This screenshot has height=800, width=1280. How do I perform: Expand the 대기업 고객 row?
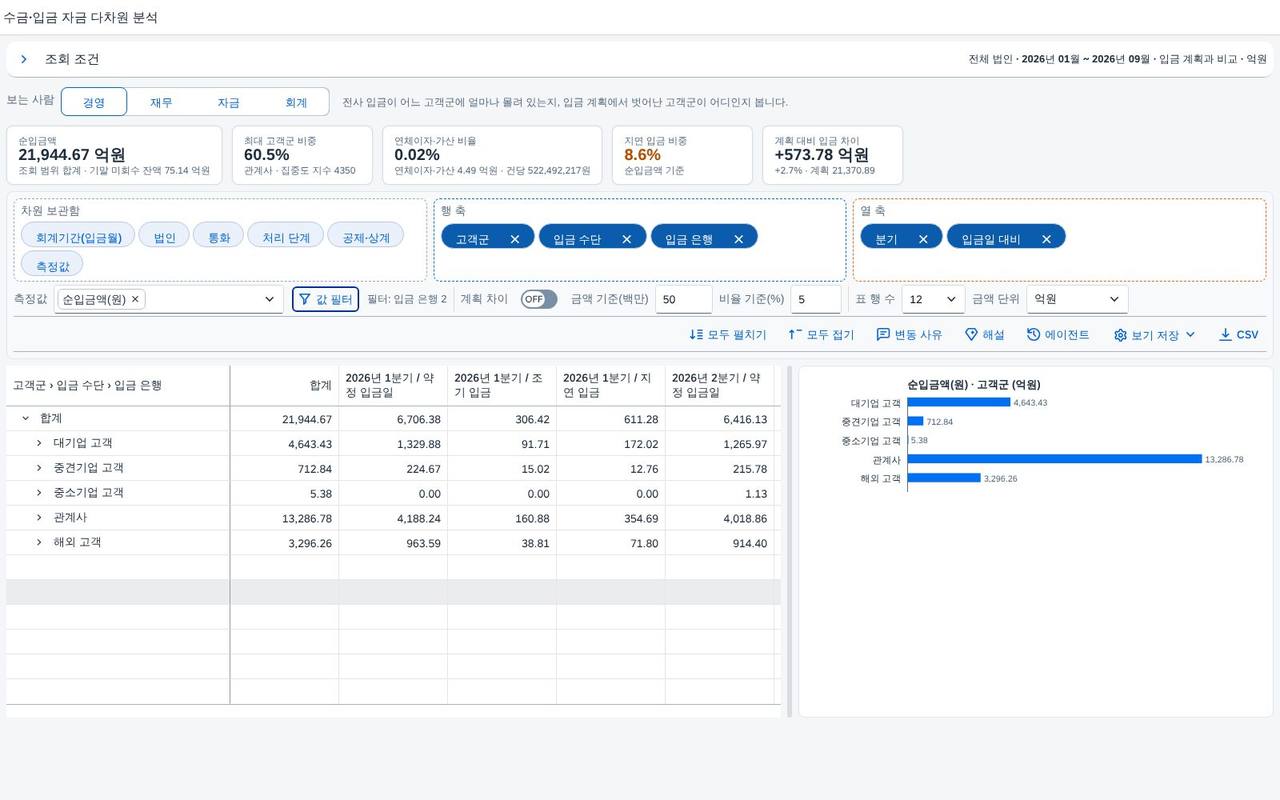coord(39,443)
